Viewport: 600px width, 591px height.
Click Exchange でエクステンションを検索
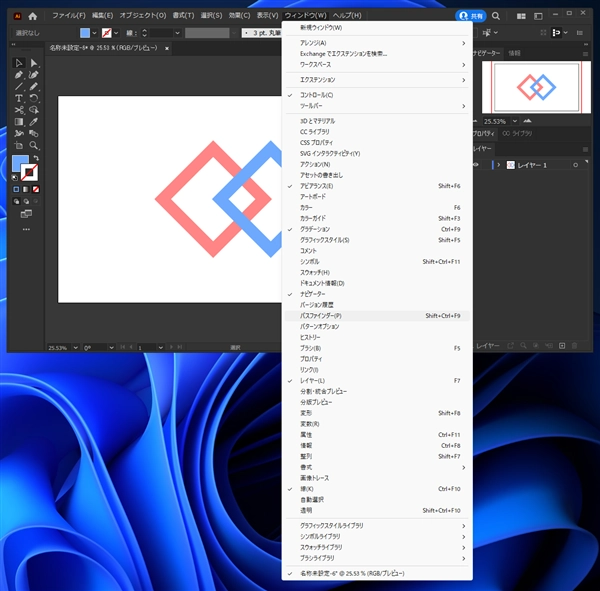(377, 54)
